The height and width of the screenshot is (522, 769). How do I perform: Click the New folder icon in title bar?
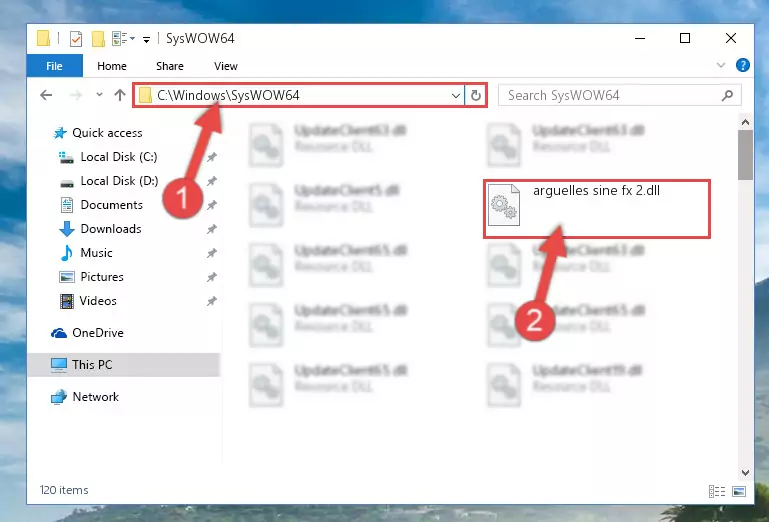point(99,38)
